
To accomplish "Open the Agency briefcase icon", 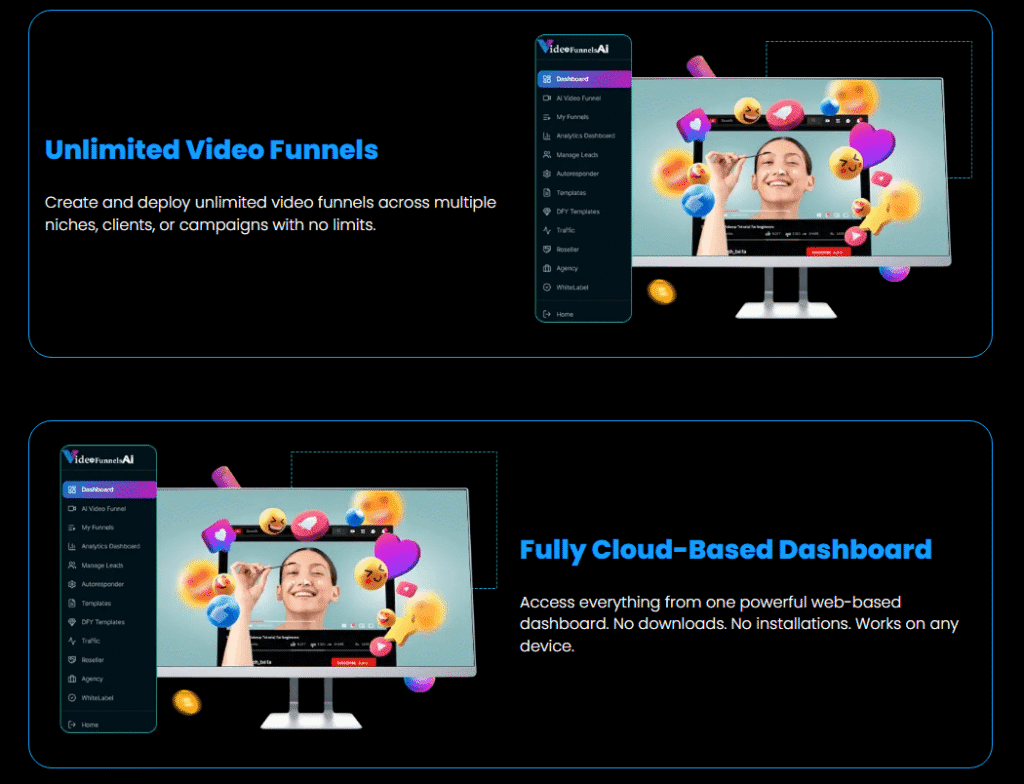I will pos(71,678).
